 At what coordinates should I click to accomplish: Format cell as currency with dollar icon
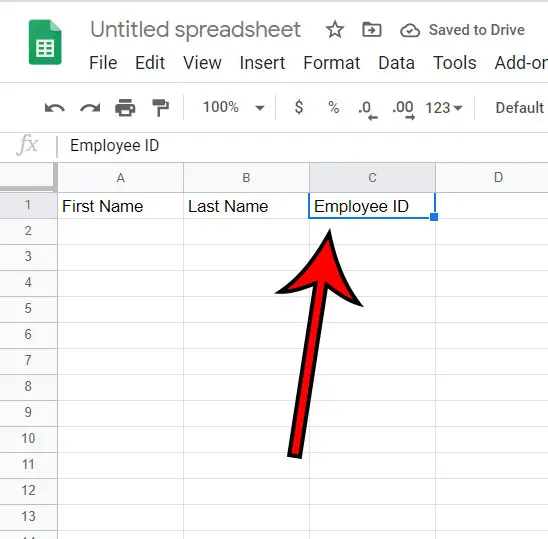click(x=299, y=107)
